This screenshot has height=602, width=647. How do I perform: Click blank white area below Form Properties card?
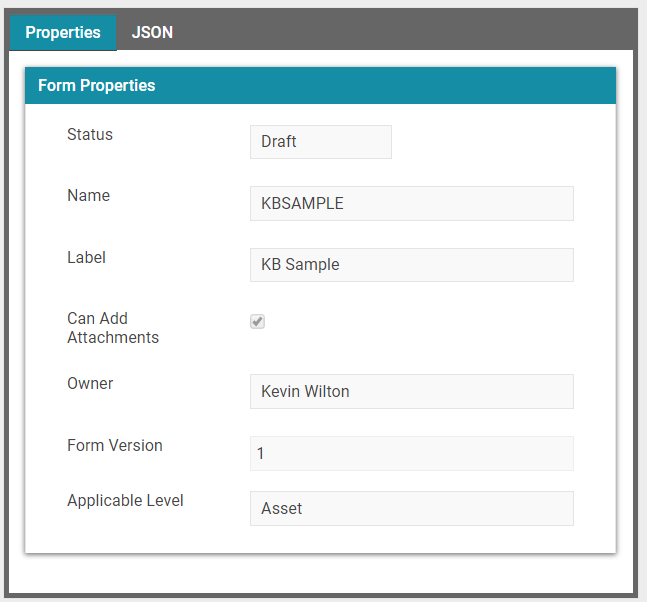pos(320,574)
